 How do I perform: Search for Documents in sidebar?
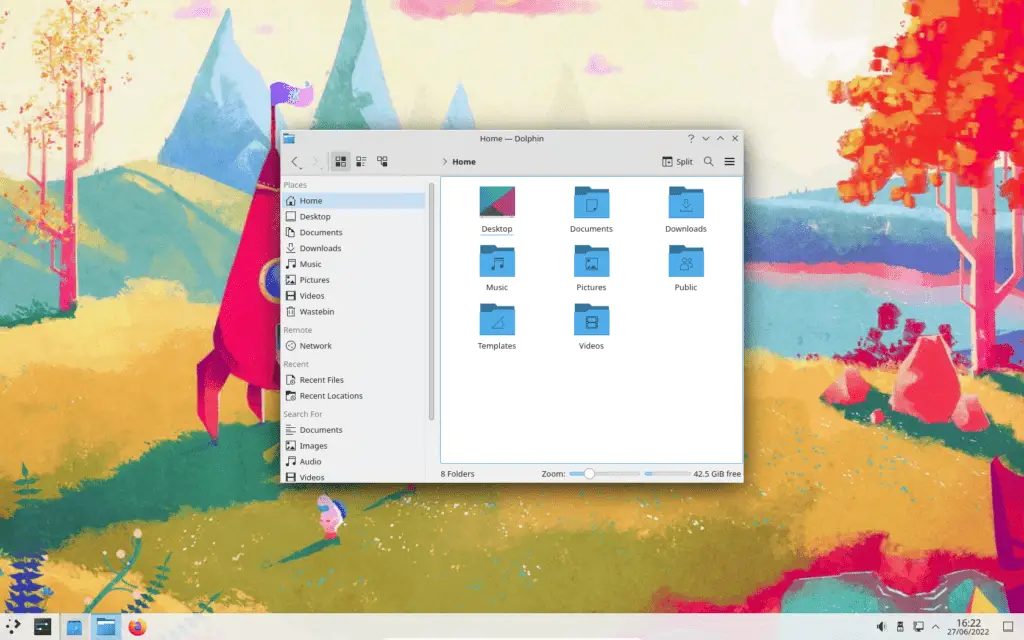[x=353, y=430]
